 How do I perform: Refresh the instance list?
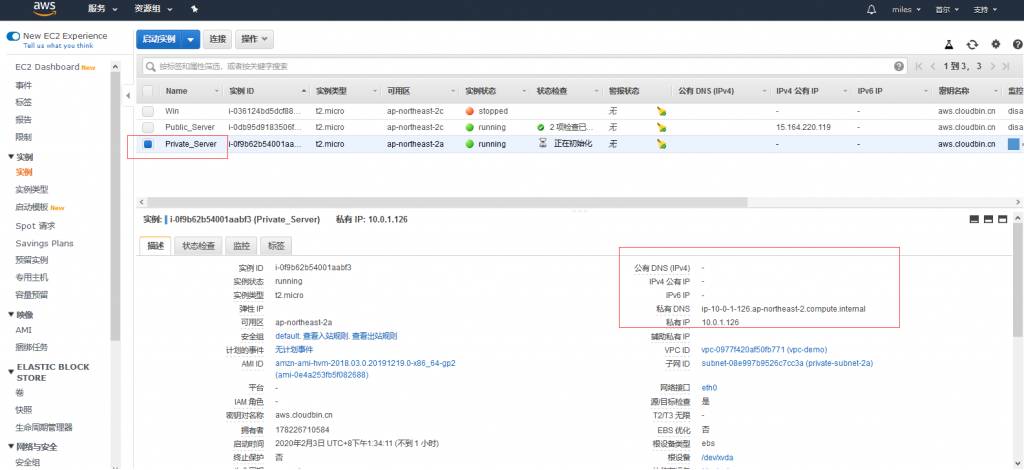click(x=971, y=44)
